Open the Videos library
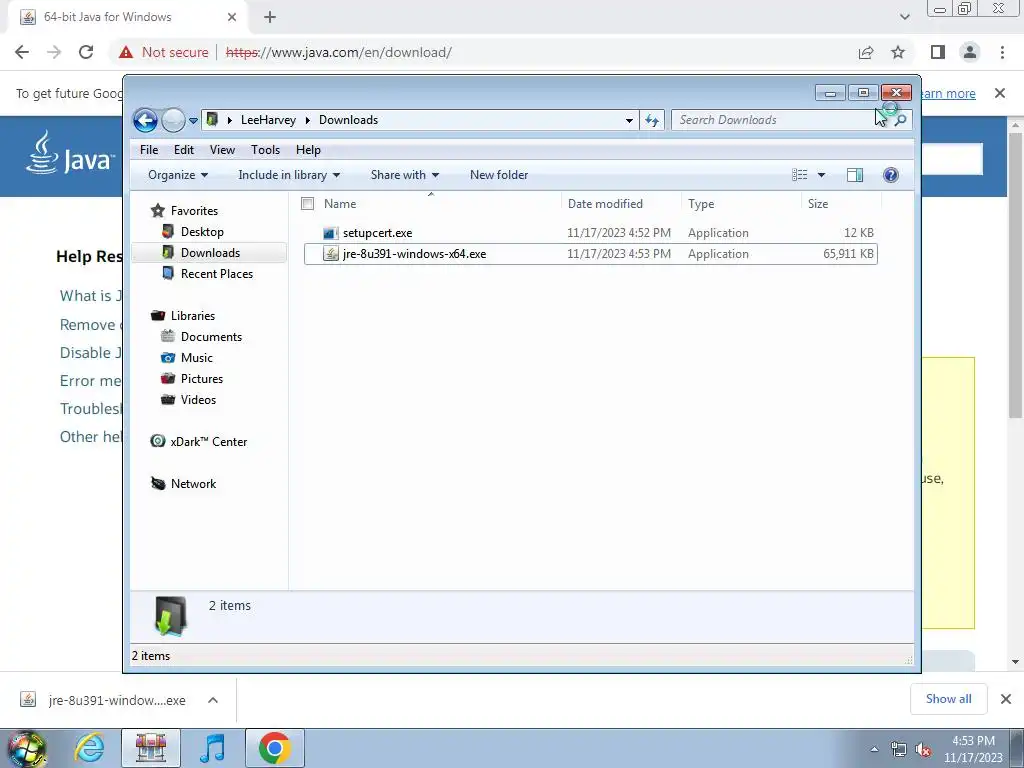This screenshot has width=1024, height=768. 198,400
